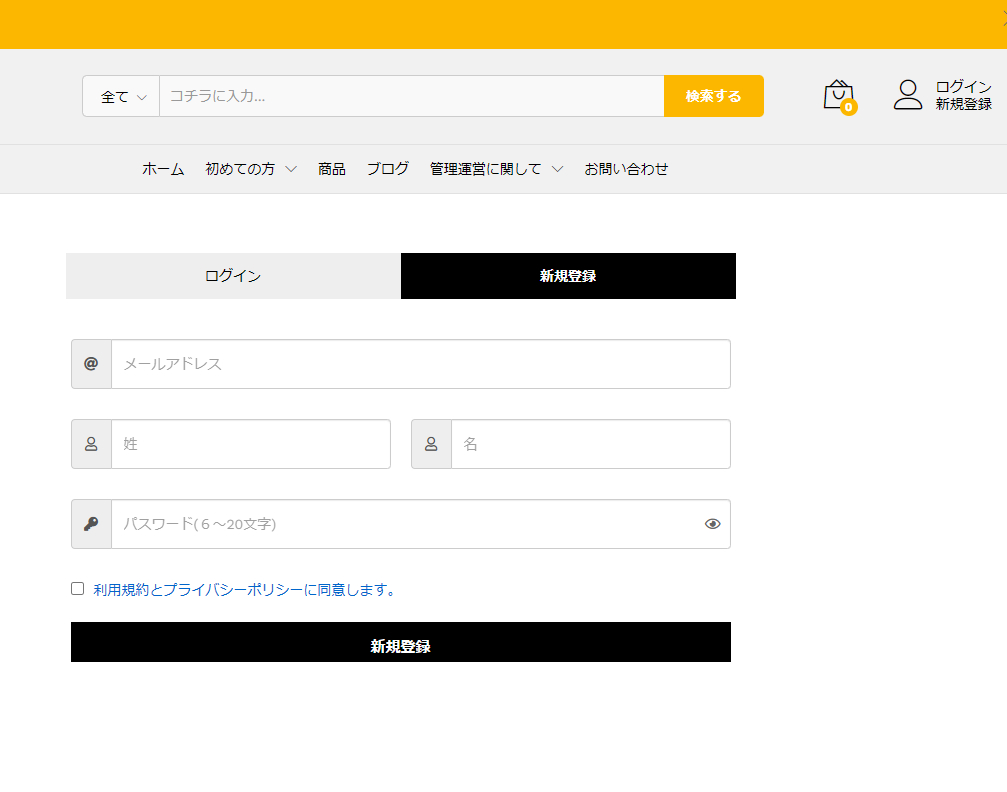Click the @ email icon
1007x792 pixels.
click(91, 364)
